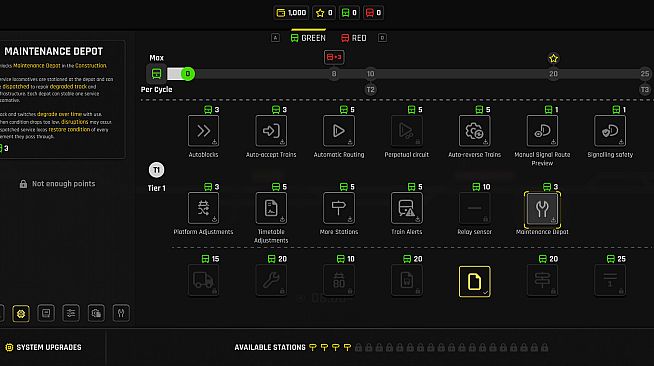Screen dimensions: 654x366
Task: Choose the Platform Adjustments upgrade
Action: coord(204,208)
